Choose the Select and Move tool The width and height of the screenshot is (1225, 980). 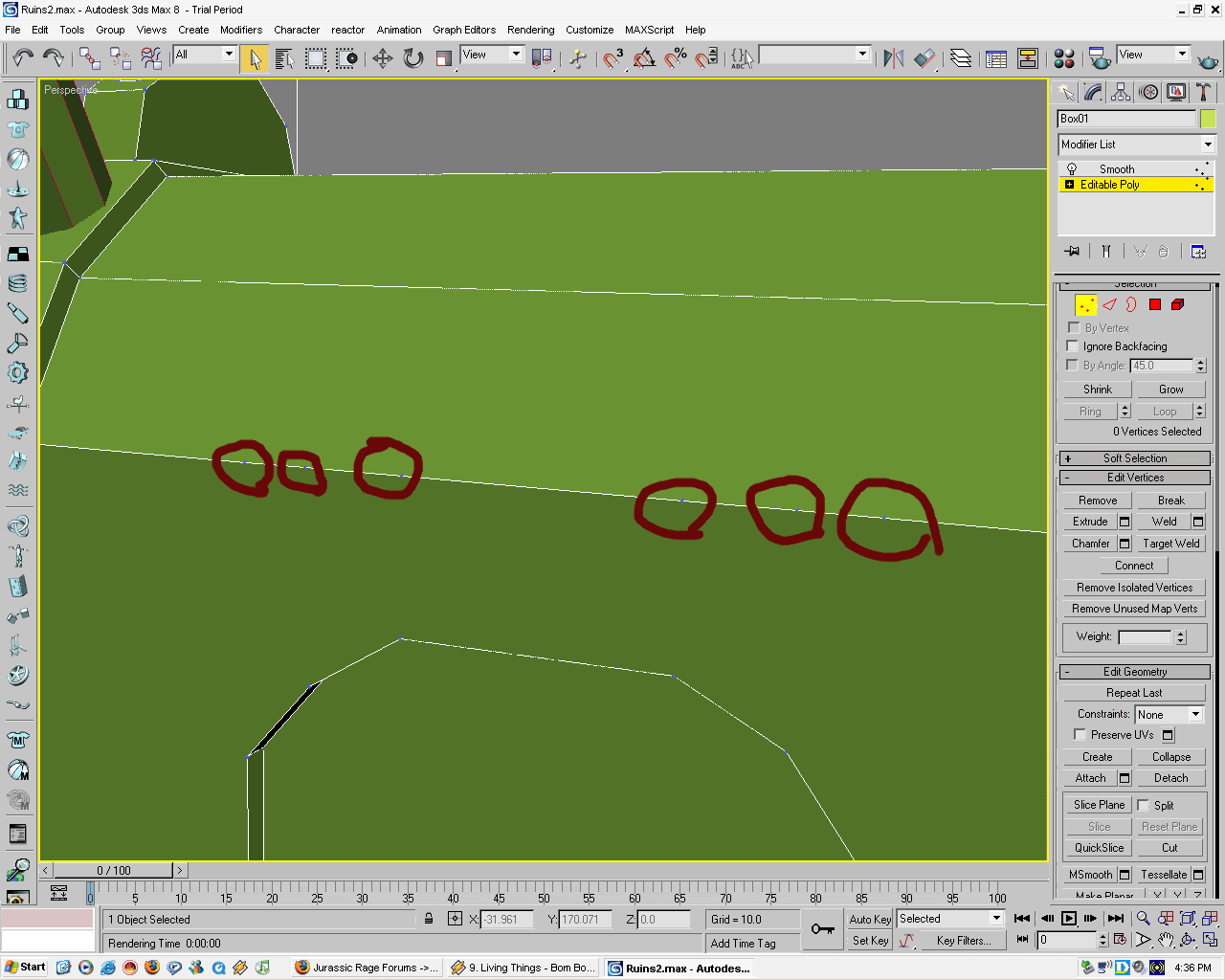click(382, 58)
